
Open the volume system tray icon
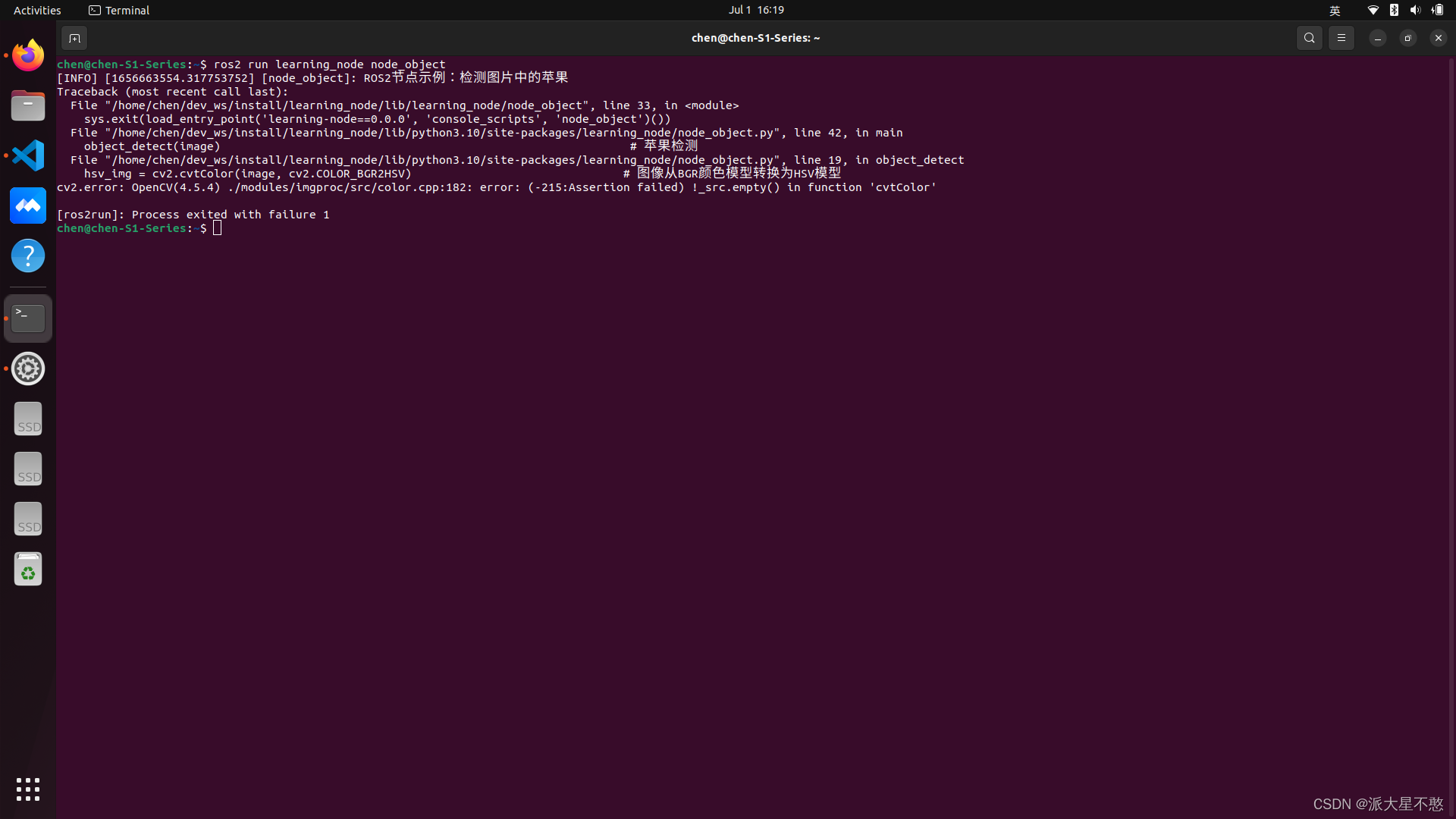click(x=1415, y=10)
